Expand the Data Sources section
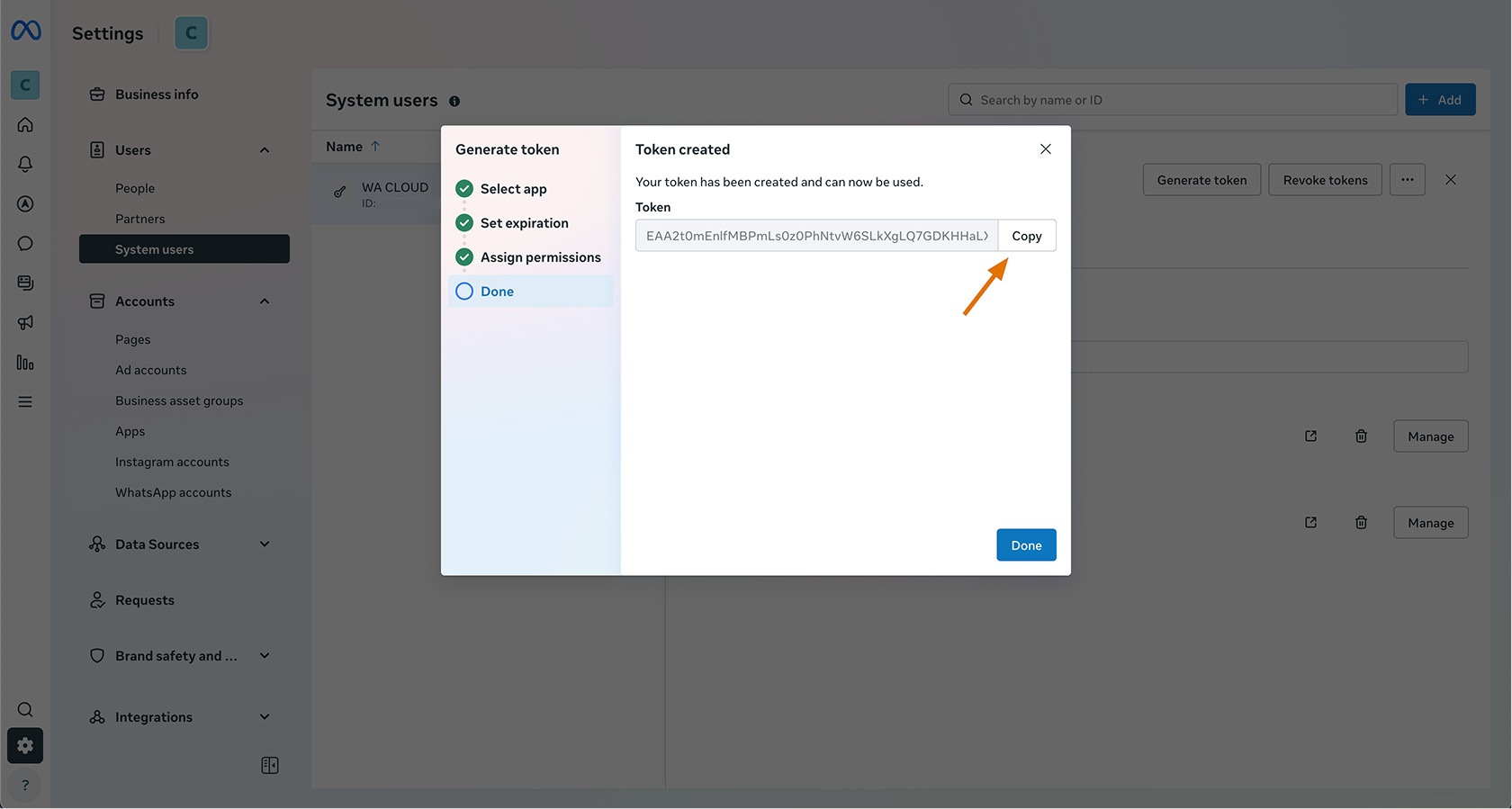Viewport: 1512px width, 809px height. (265, 544)
